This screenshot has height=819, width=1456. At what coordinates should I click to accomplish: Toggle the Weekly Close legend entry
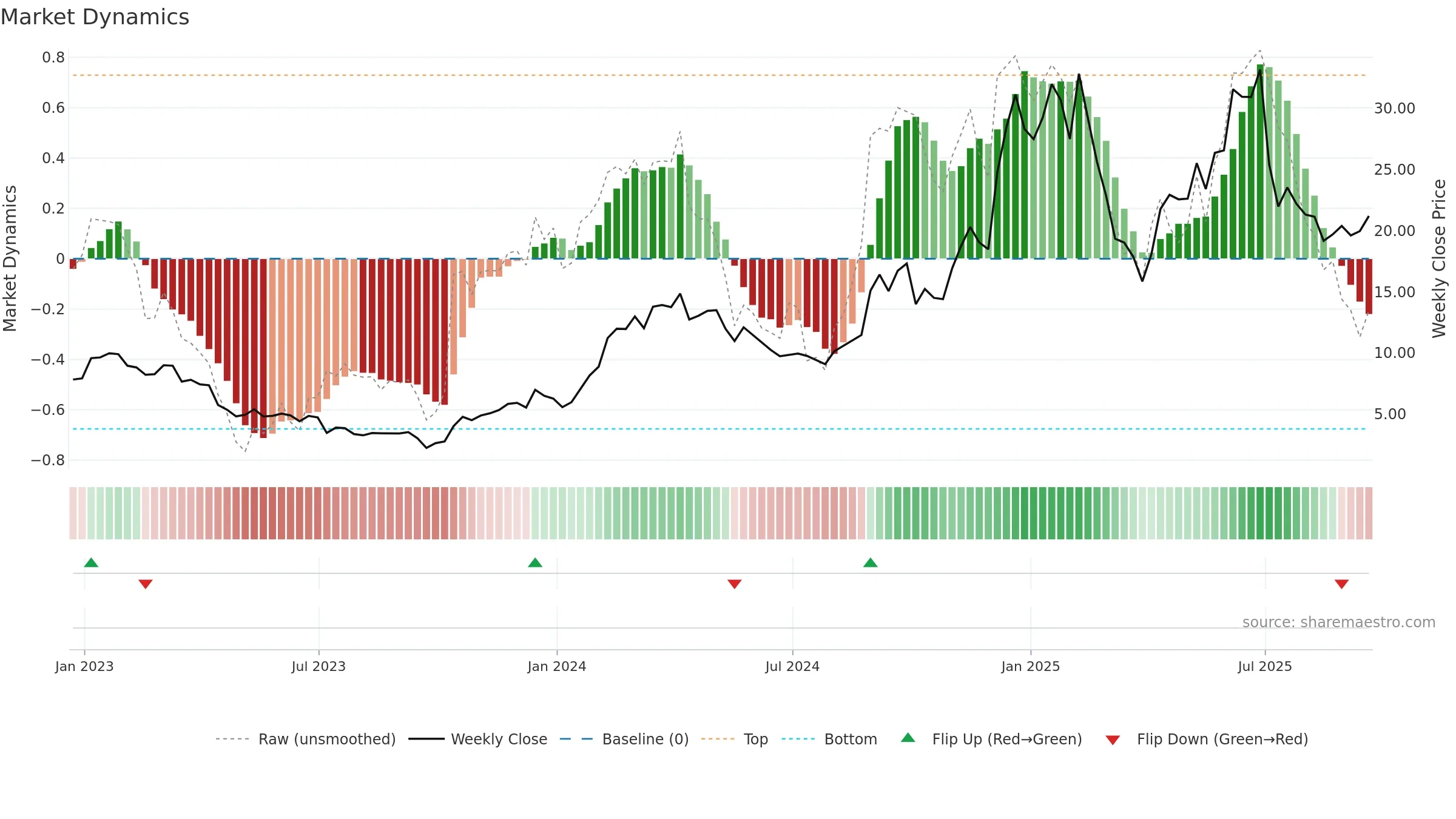point(477,739)
